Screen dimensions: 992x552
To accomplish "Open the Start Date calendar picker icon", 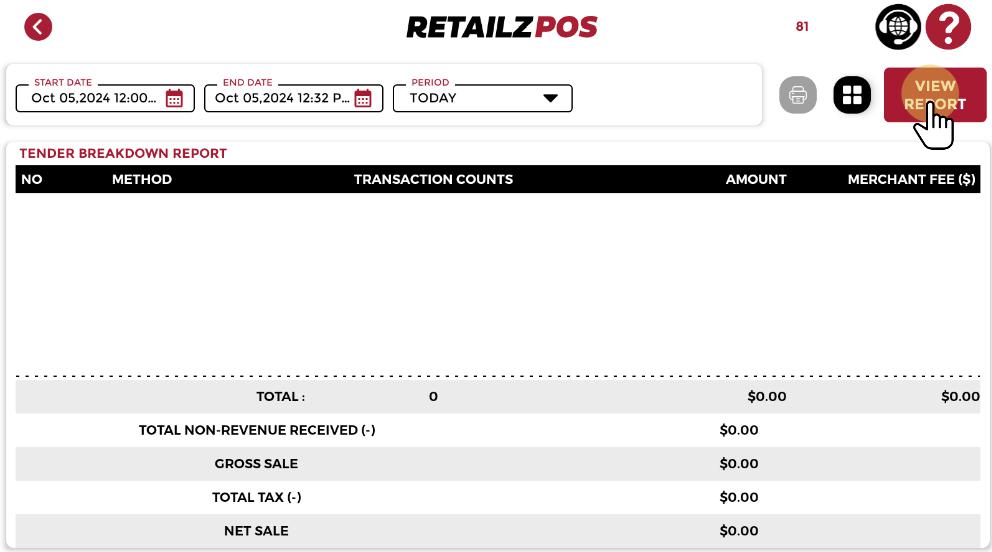I will click(x=174, y=98).
